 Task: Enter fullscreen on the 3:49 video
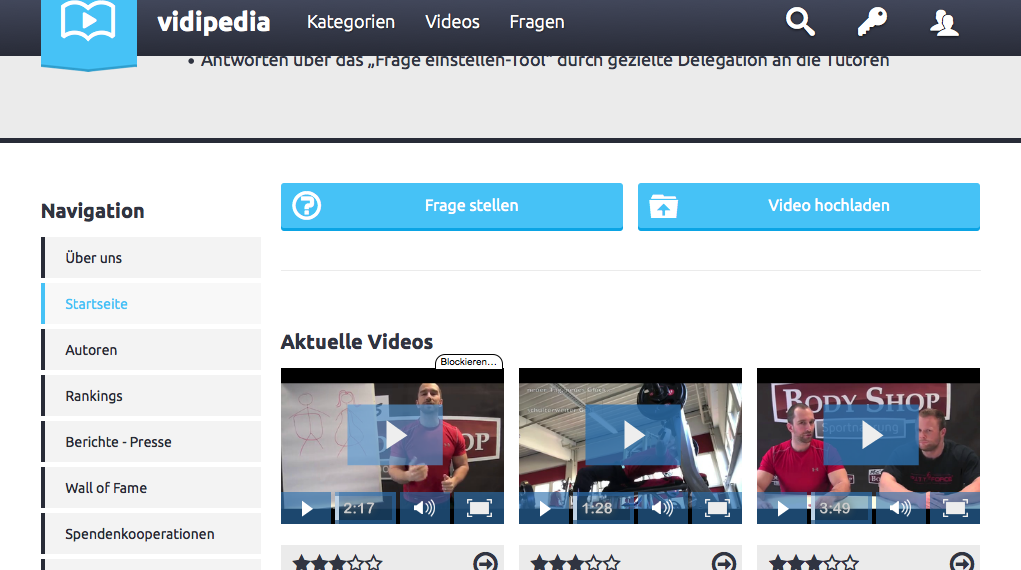955,509
